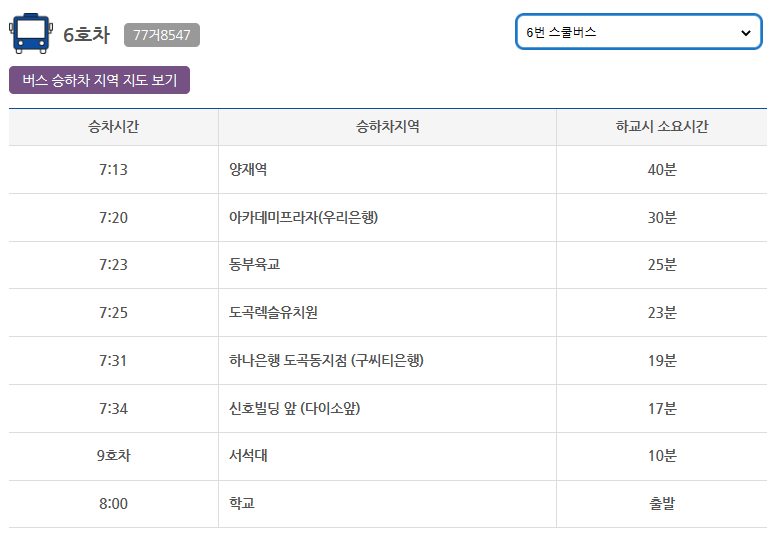Click the 19분 duration cell
The height and width of the screenshot is (536, 773).
(662, 360)
